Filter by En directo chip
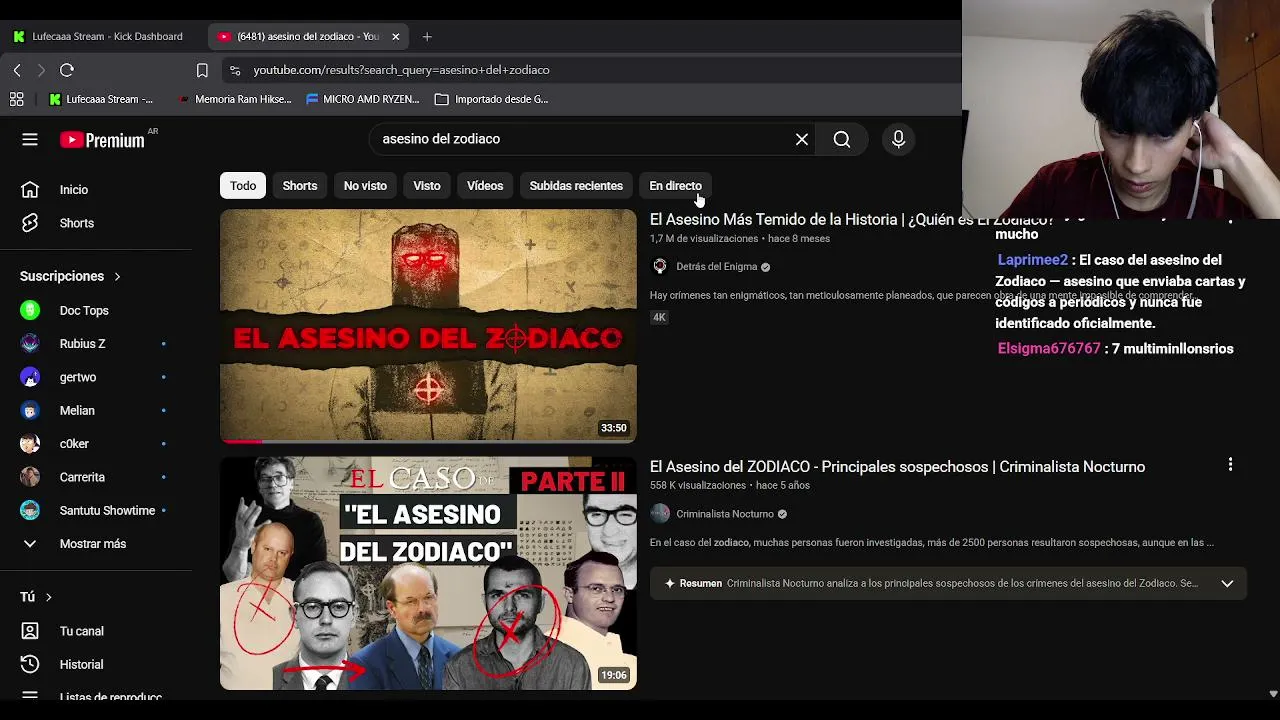This screenshot has height=720, width=1280. click(x=675, y=186)
